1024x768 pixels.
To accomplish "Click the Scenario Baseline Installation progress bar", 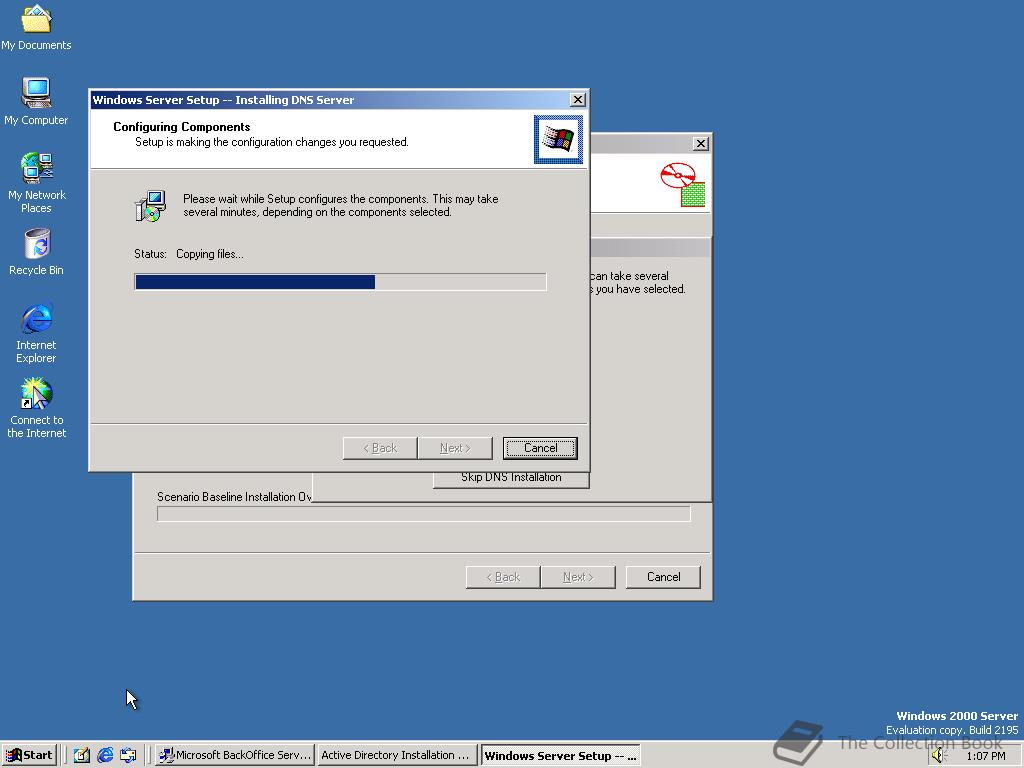I will coord(424,514).
